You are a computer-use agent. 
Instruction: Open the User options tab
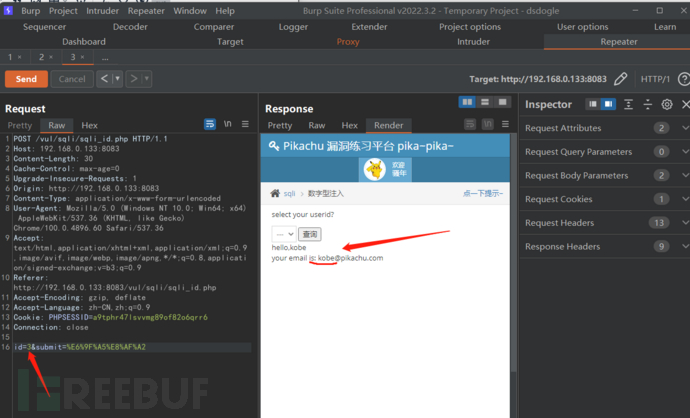(583, 27)
